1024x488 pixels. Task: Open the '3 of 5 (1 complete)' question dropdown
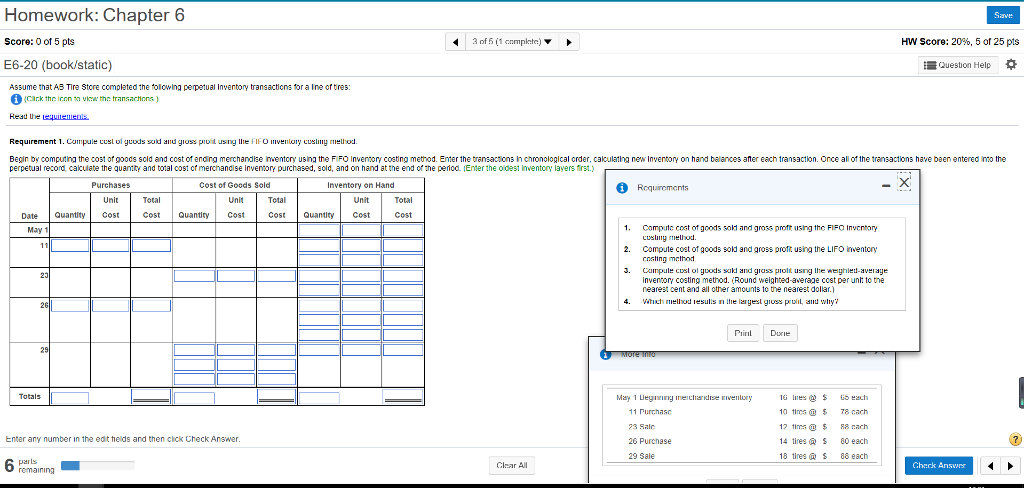(x=512, y=42)
